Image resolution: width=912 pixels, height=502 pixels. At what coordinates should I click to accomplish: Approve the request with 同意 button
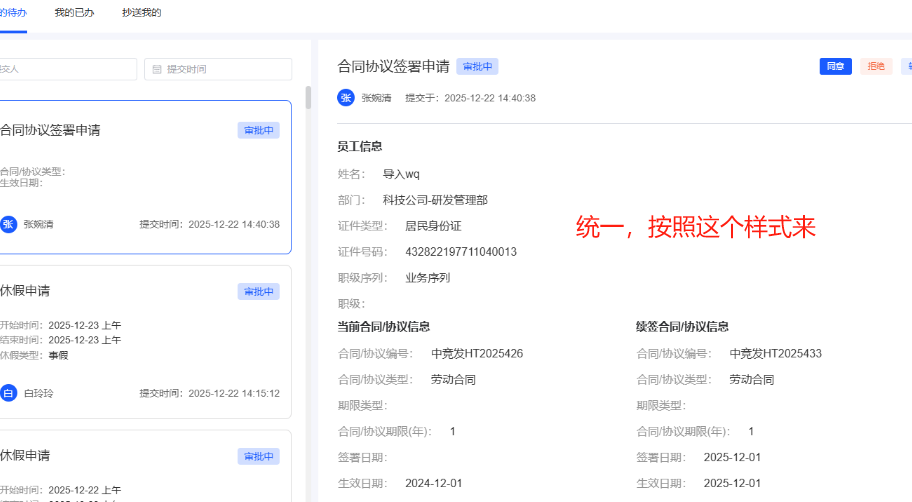click(835, 67)
